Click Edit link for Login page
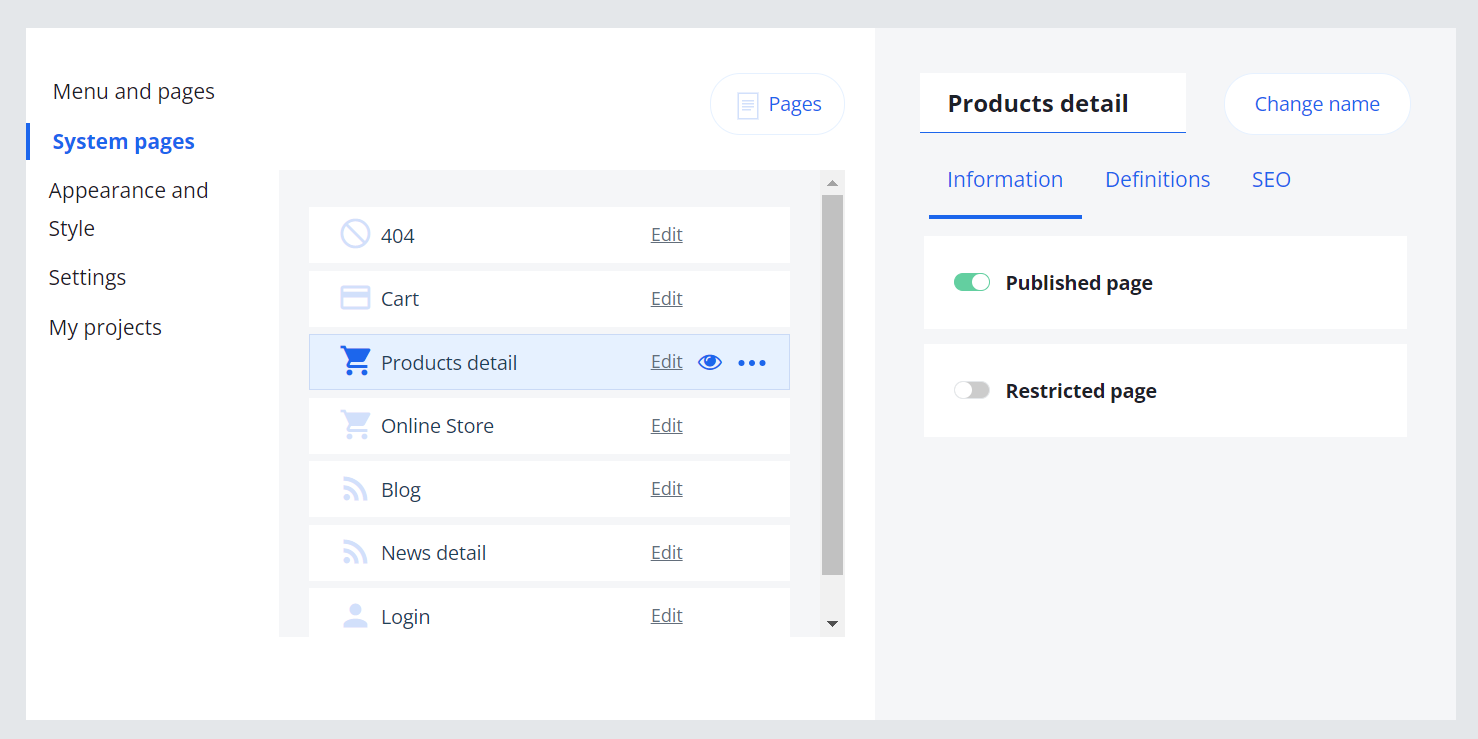This screenshot has width=1478, height=739. [667, 616]
